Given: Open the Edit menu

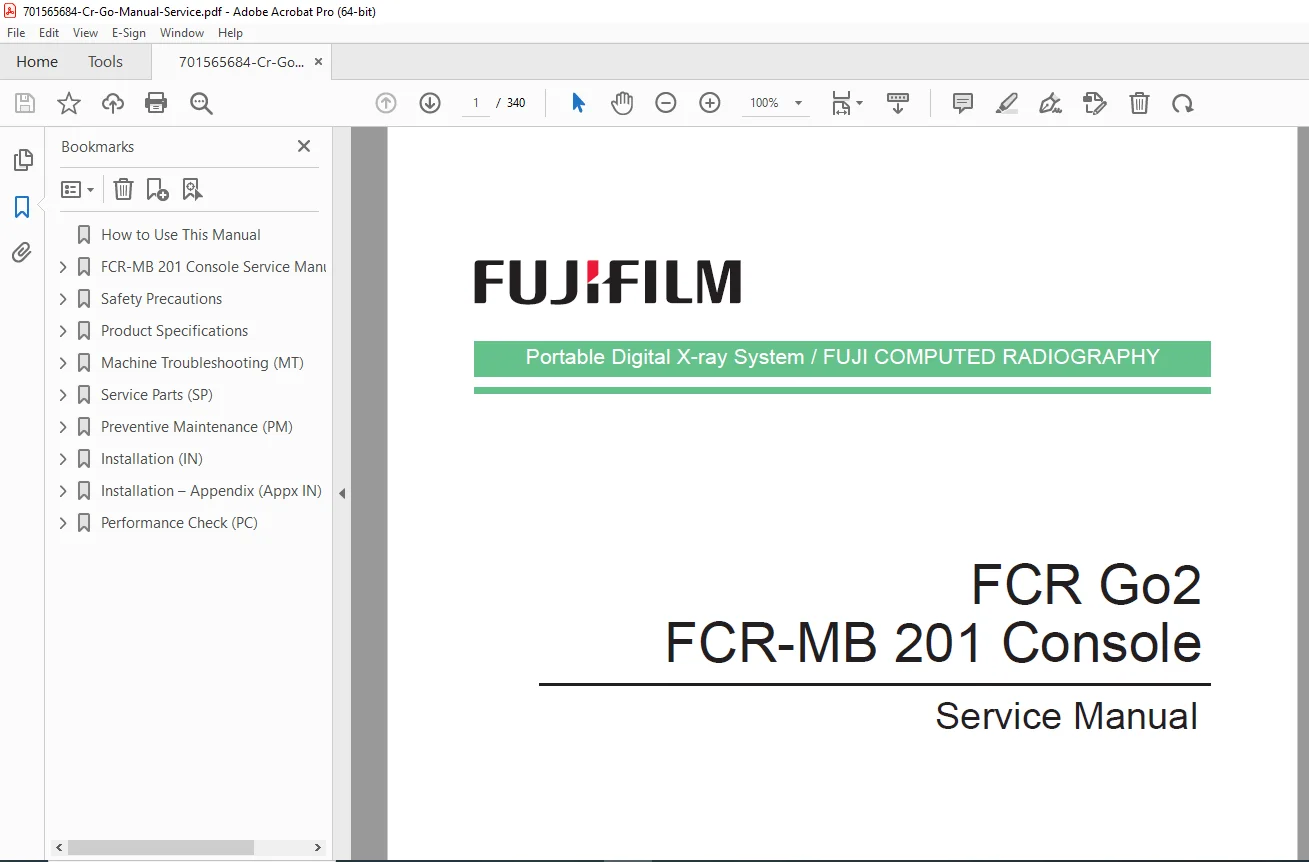Looking at the screenshot, I should tap(49, 33).
